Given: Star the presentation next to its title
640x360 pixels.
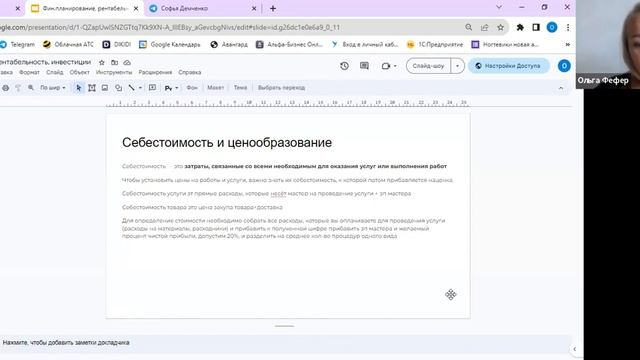Looking at the screenshot, I should pyautogui.click(x=102, y=62).
